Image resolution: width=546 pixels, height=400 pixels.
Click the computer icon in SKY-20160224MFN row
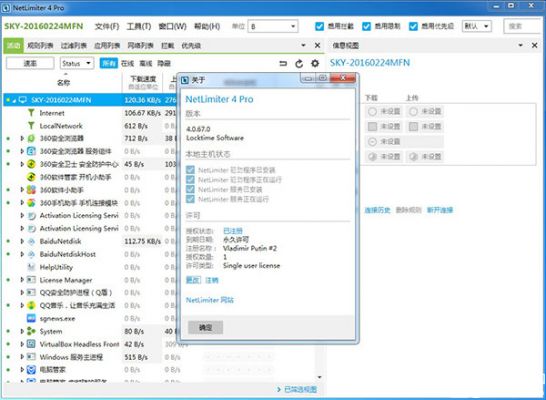[23, 100]
